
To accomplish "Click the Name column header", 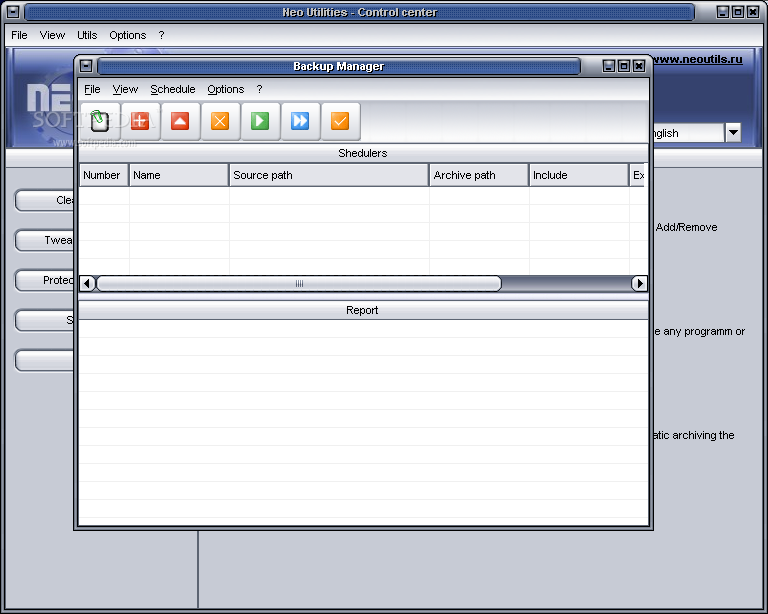I will pyautogui.click(x=179, y=175).
